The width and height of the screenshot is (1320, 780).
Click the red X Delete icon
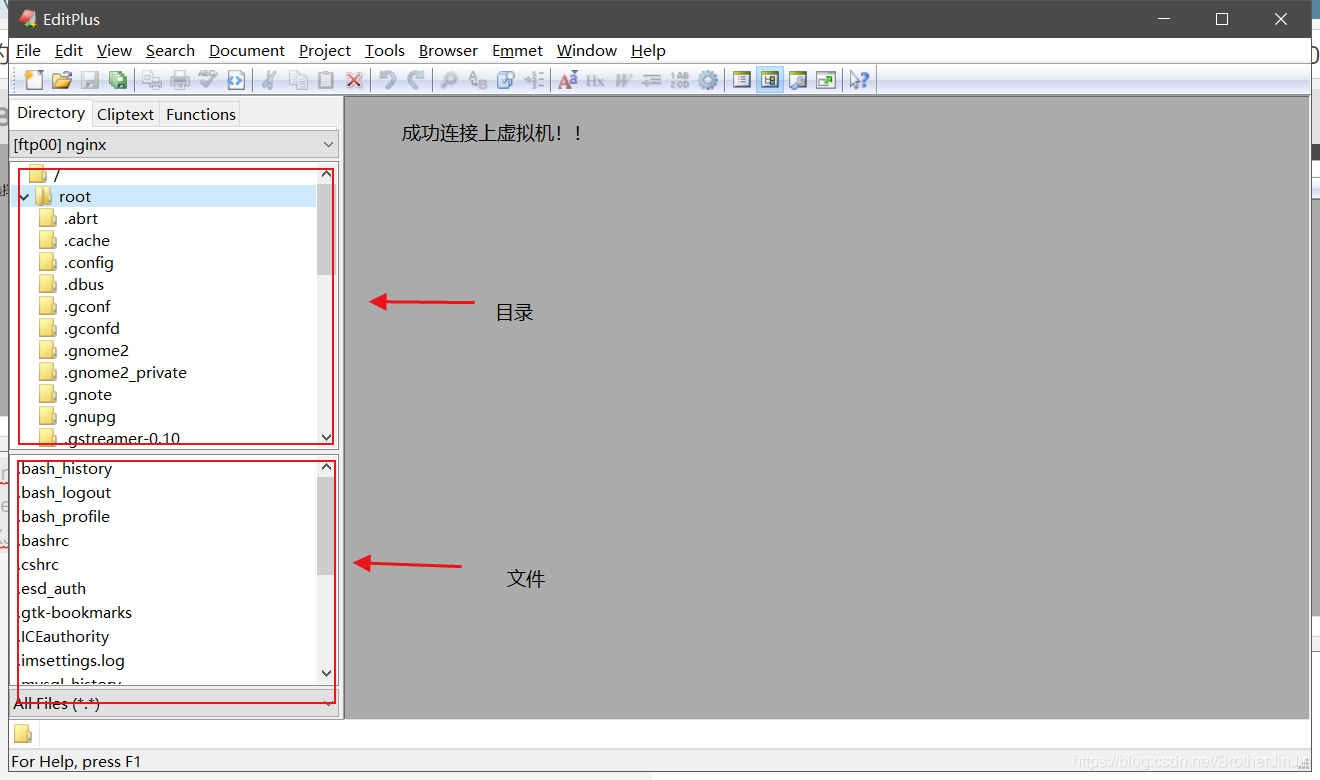354,80
